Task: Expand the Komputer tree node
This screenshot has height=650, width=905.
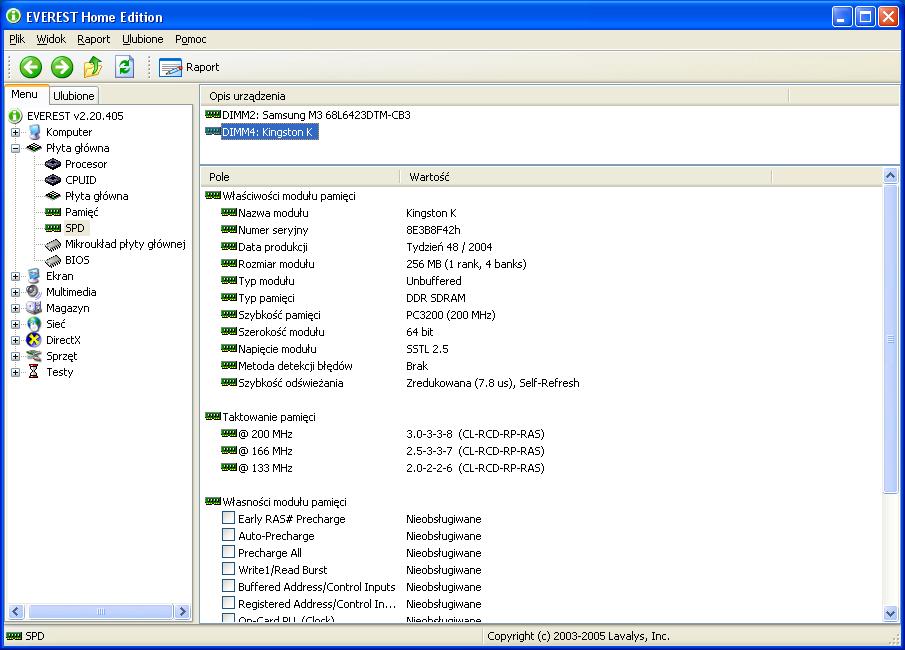Action: point(15,132)
